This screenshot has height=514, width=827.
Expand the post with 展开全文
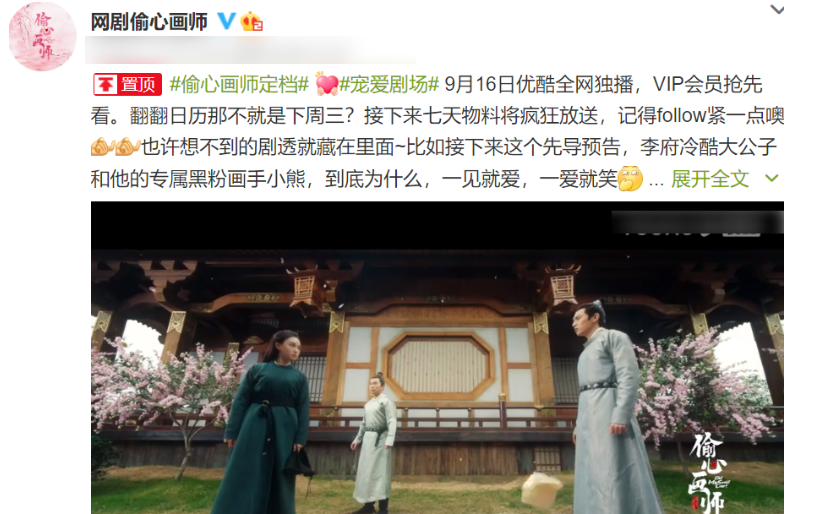[x=710, y=179]
